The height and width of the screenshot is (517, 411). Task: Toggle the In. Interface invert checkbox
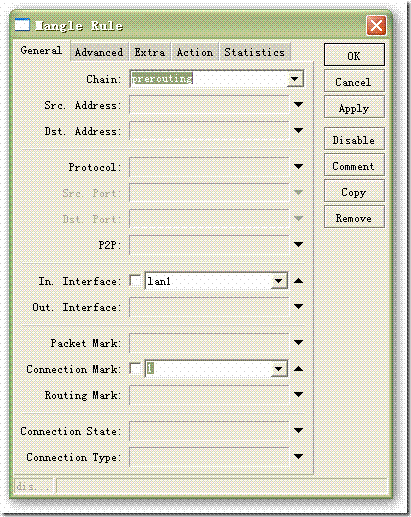(x=135, y=280)
